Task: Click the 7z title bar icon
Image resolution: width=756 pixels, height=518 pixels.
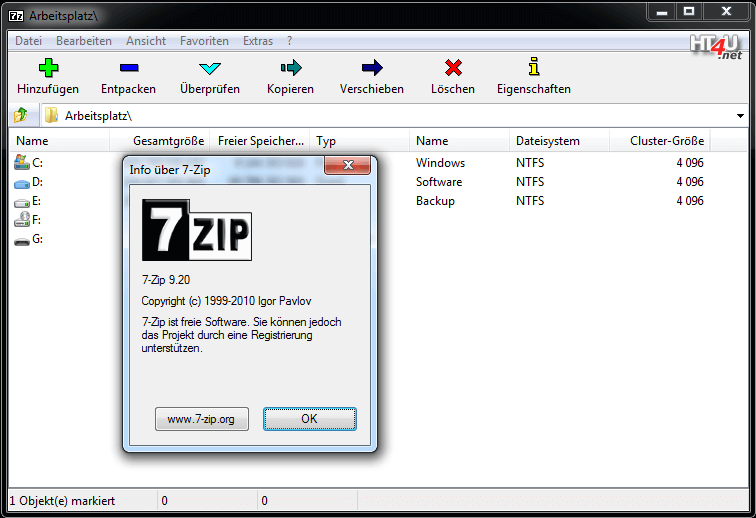Action: tap(16, 16)
